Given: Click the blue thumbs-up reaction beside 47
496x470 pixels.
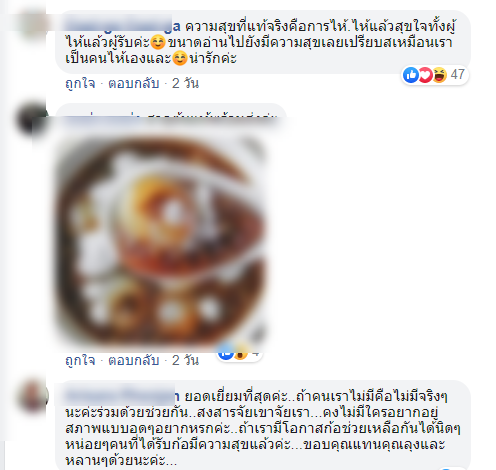Looking at the screenshot, I should pyautogui.click(x=411, y=75).
